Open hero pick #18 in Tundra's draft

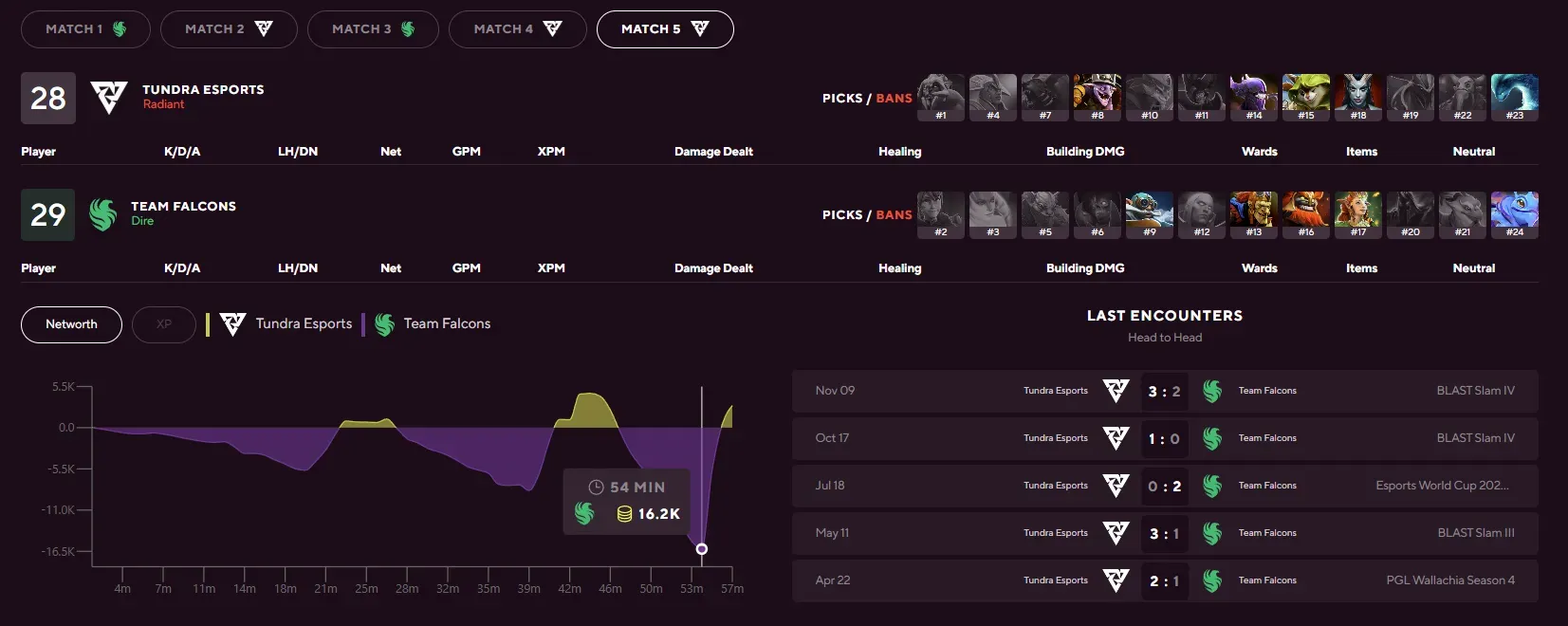point(1357,97)
